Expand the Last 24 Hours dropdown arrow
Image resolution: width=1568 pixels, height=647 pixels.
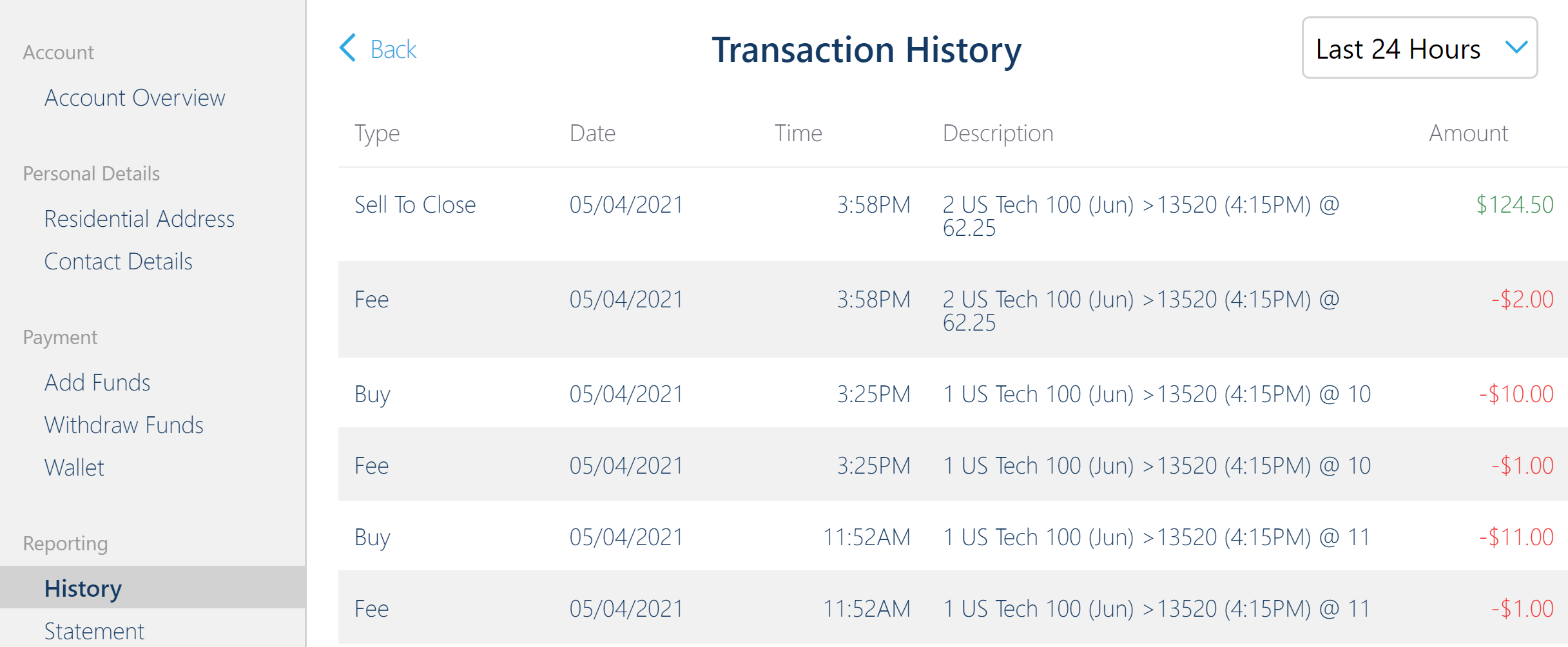click(x=1516, y=47)
